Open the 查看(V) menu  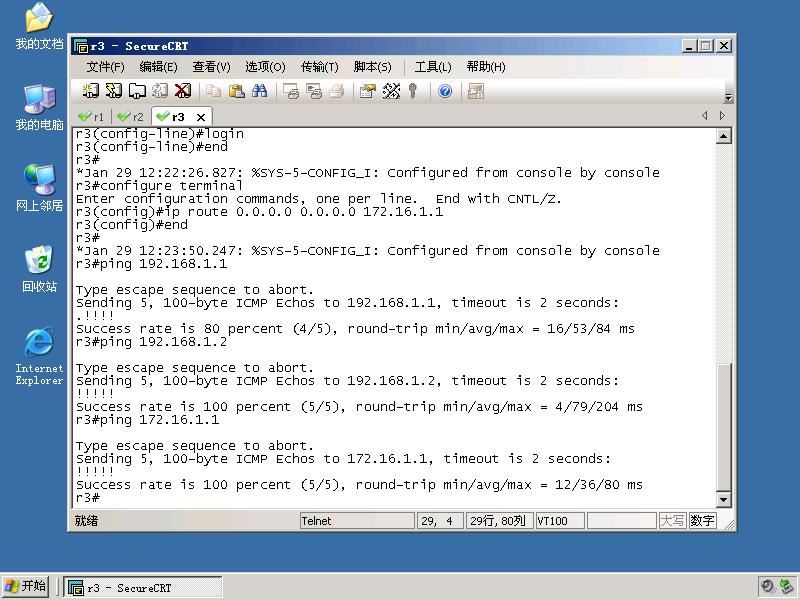pyautogui.click(x=211, y=67)
